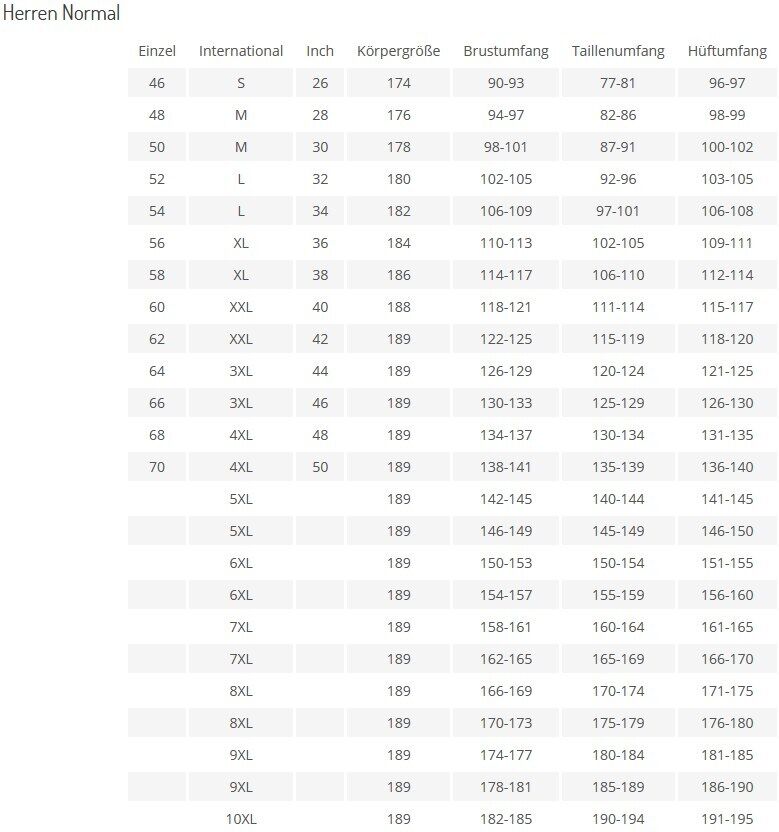Click Einzel size 46 cell
Viewport: 779px width, 832px height.
pyautogui.click(x=157, y=83)
